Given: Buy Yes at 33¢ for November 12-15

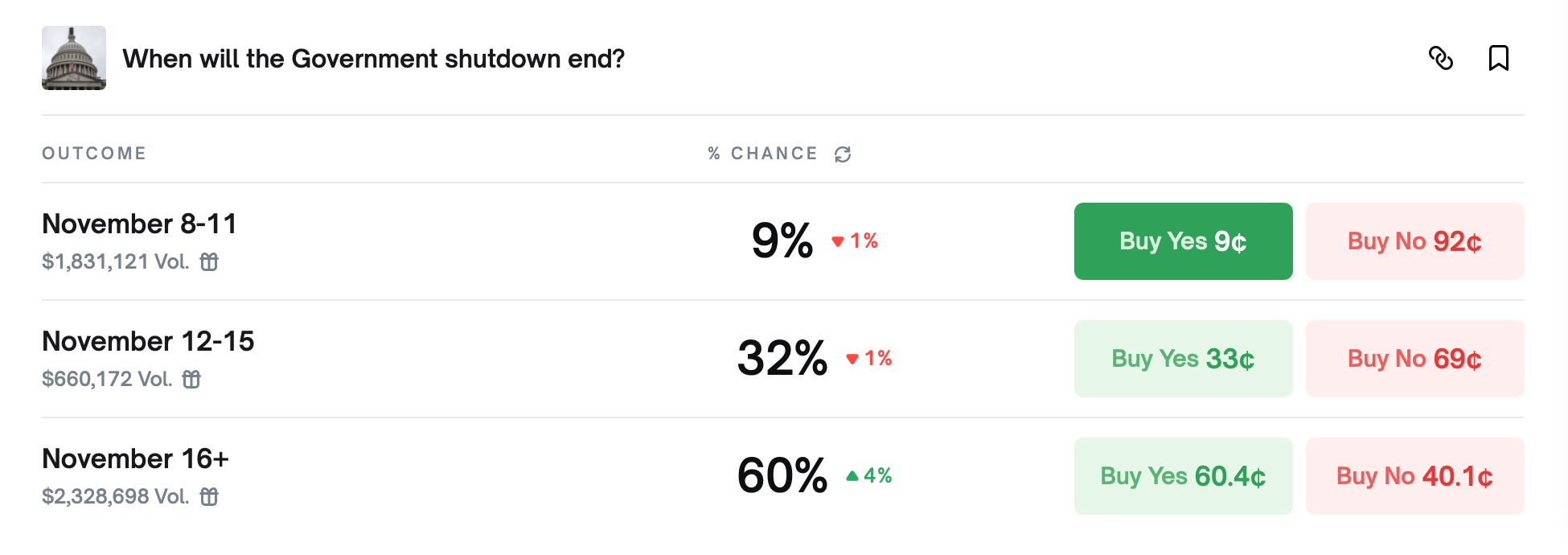Looking at the screenshot, I should tap(1183, 359).
